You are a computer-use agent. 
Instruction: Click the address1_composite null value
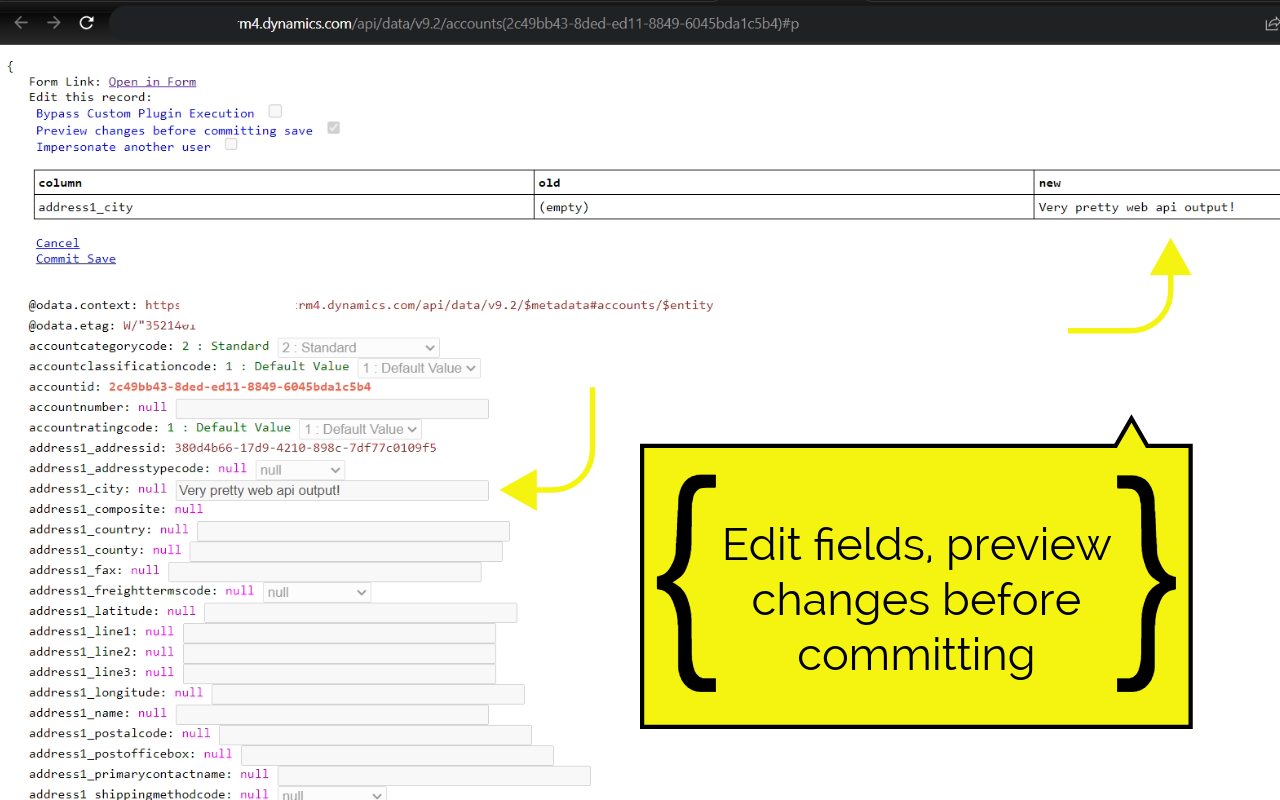(x=188, y=509)
